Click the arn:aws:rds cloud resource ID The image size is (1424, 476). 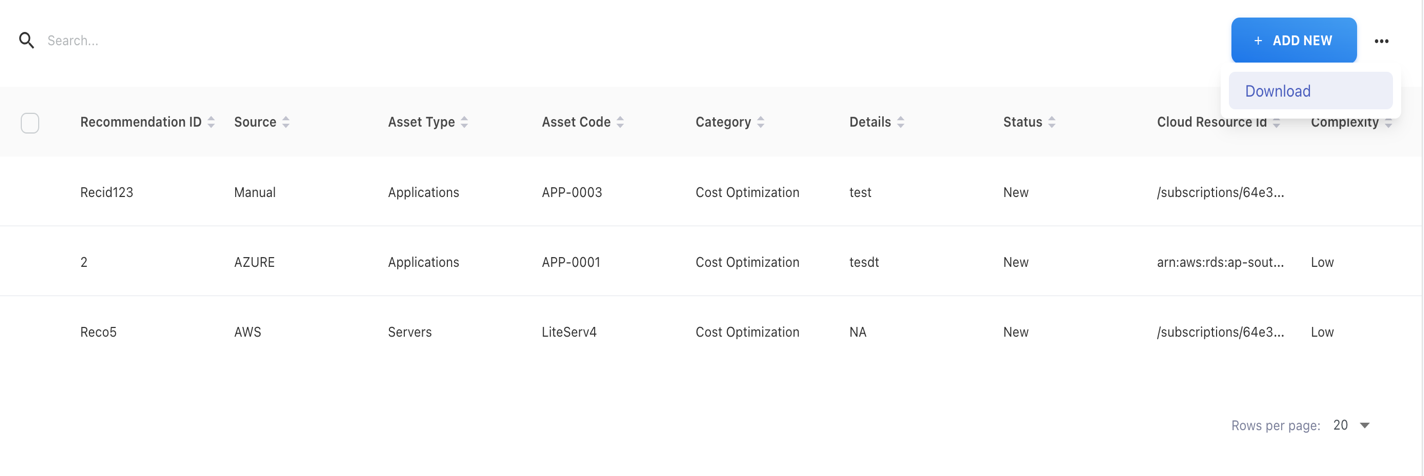tap(1220, 262)
